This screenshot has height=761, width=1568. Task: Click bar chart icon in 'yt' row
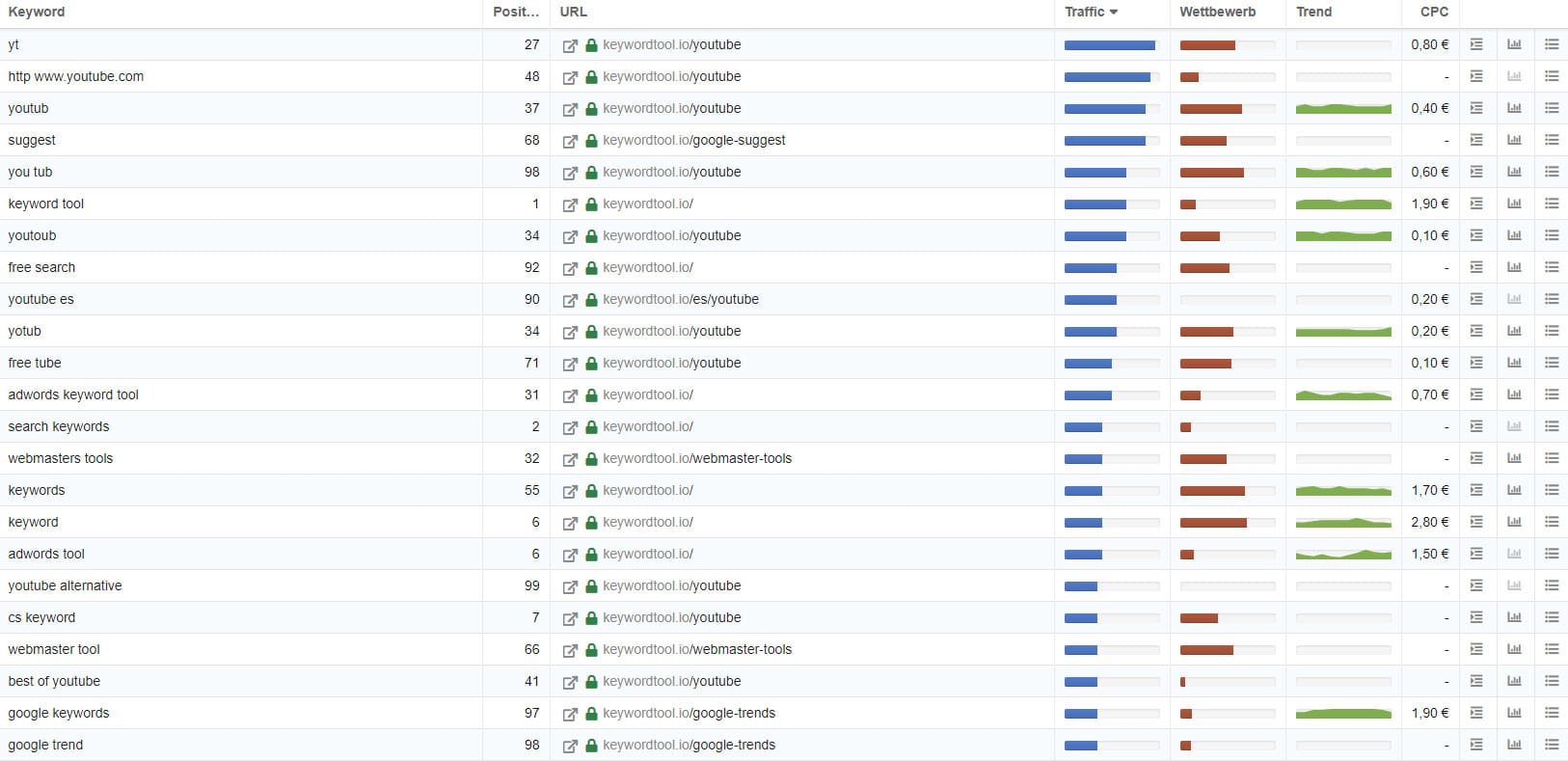[1514, 44]
